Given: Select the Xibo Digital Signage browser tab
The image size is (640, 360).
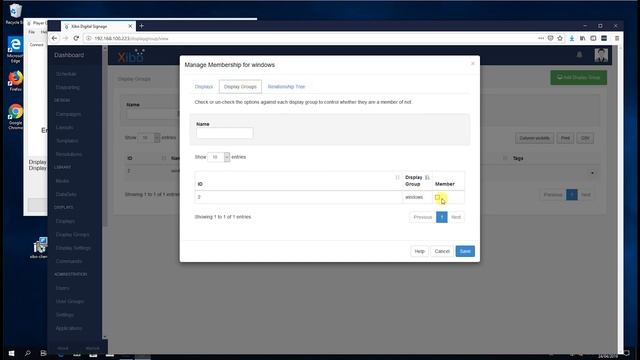Looking at the screenshot, I should 98,26.
